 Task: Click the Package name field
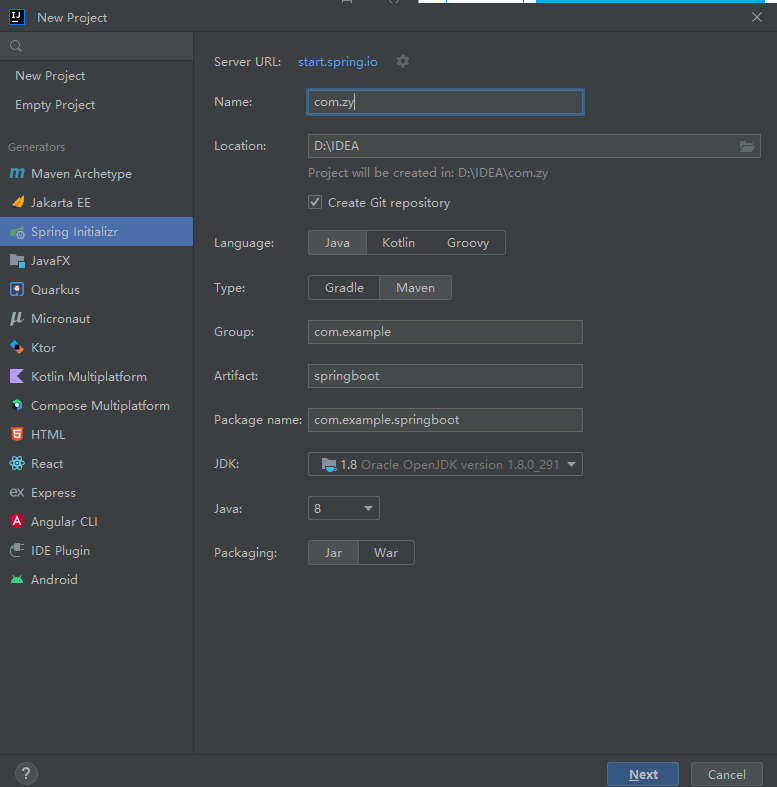point(445,420)
